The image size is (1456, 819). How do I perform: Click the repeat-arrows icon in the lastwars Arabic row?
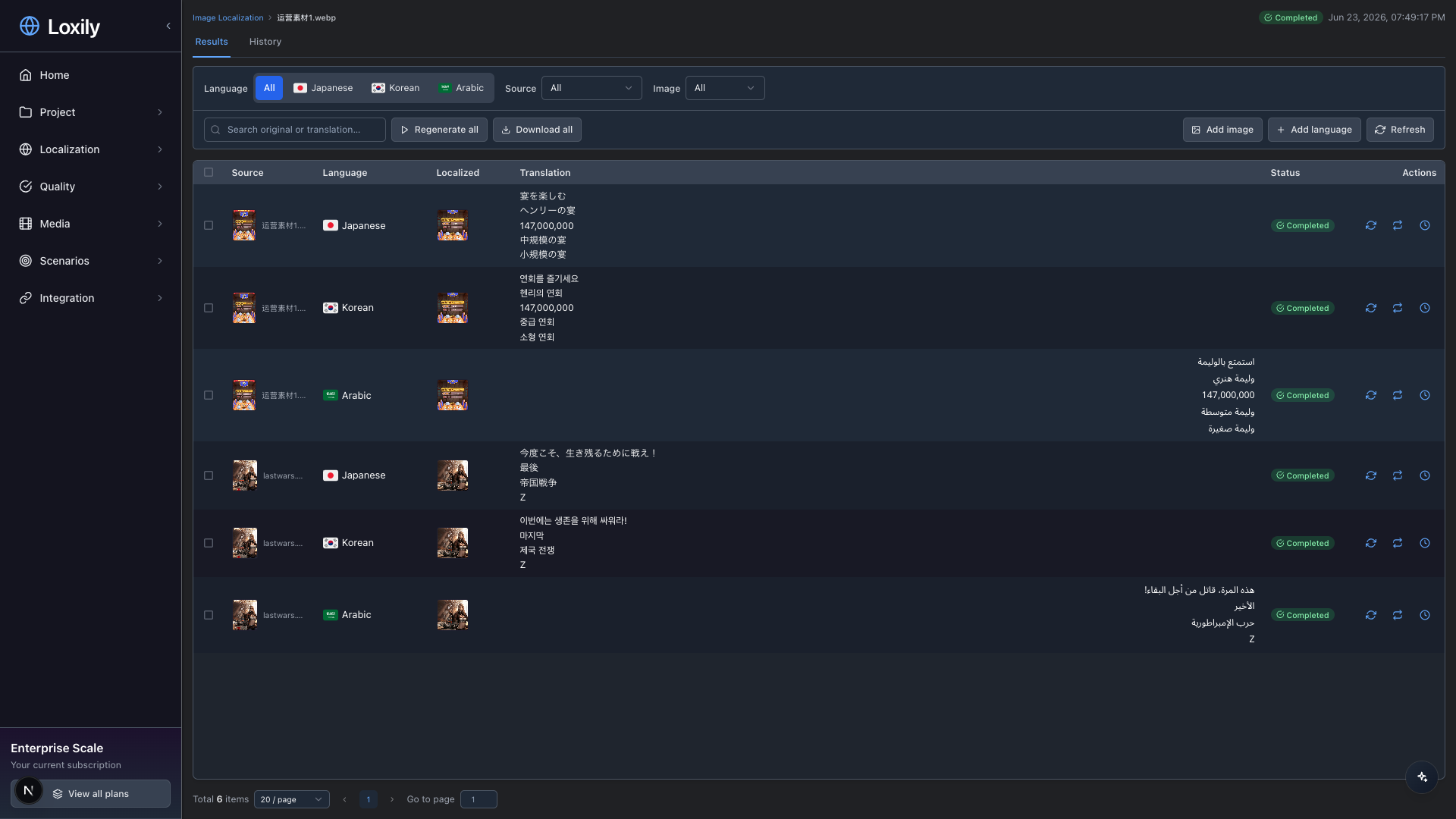[x=1398, y=615]
